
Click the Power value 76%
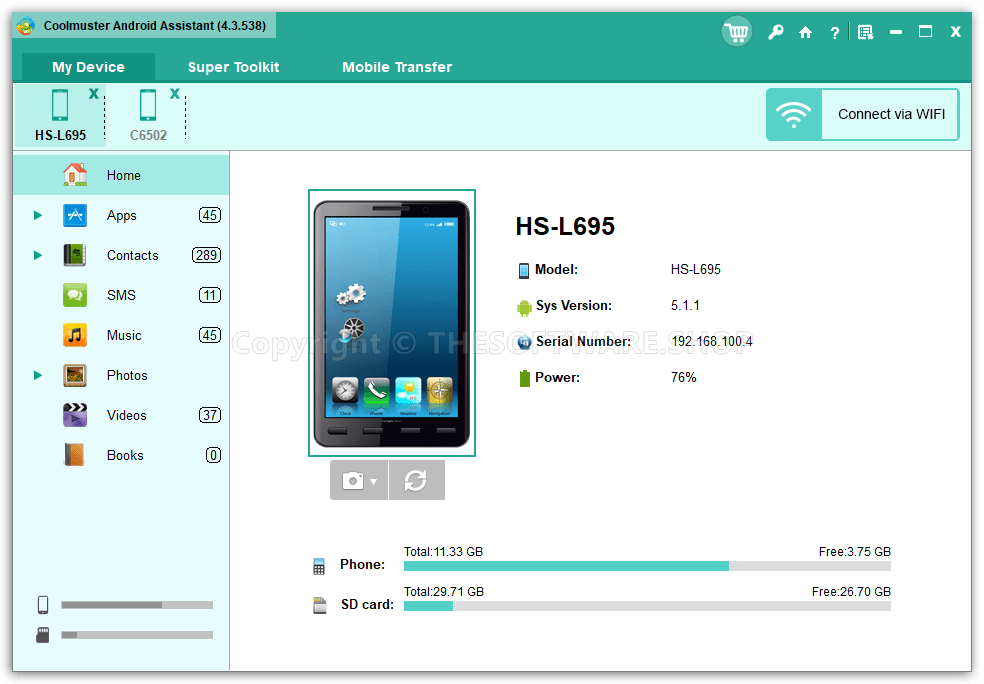point(683,377)
